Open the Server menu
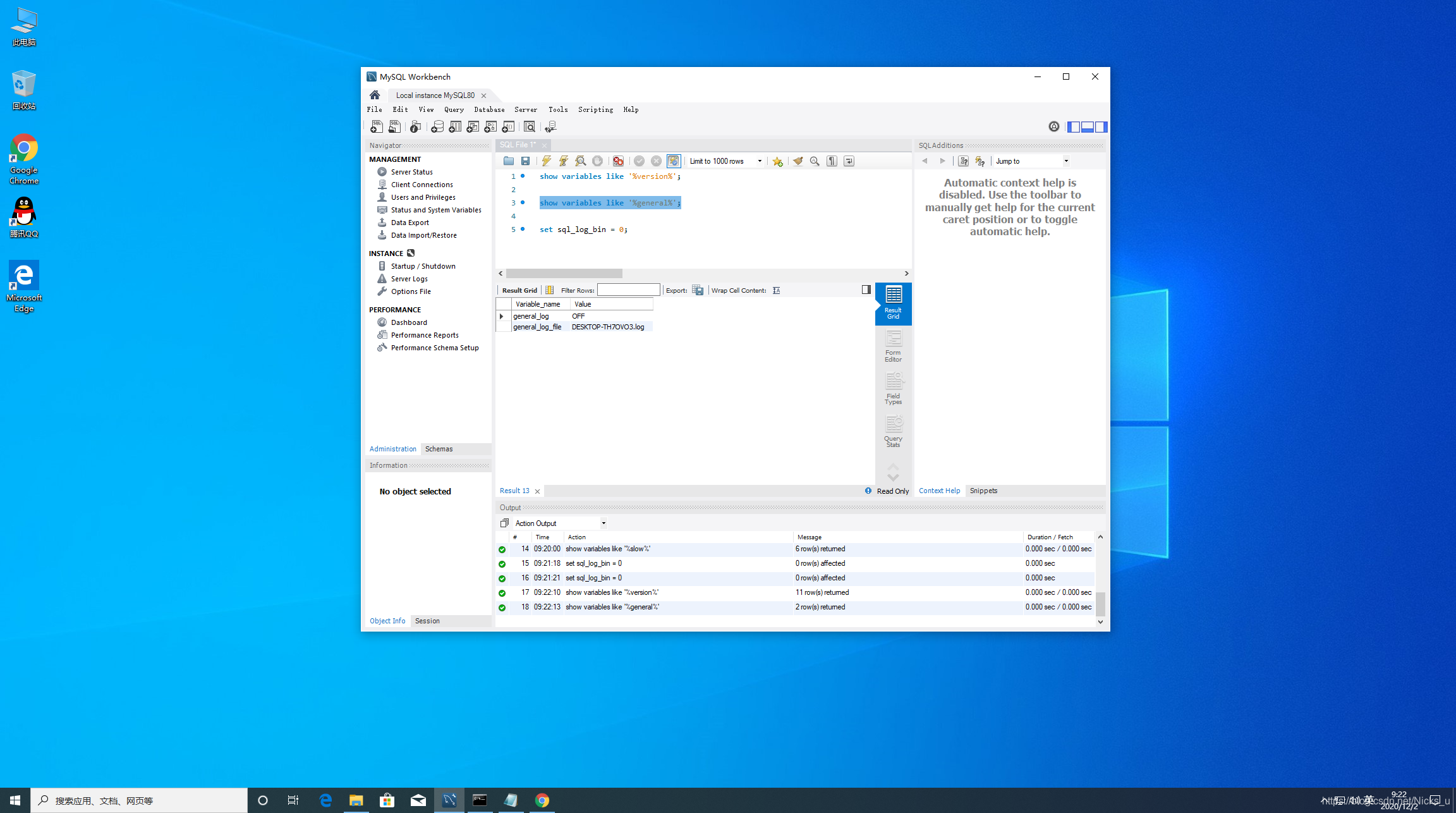This screenshot has width=1456, height=813. point(525,109)
